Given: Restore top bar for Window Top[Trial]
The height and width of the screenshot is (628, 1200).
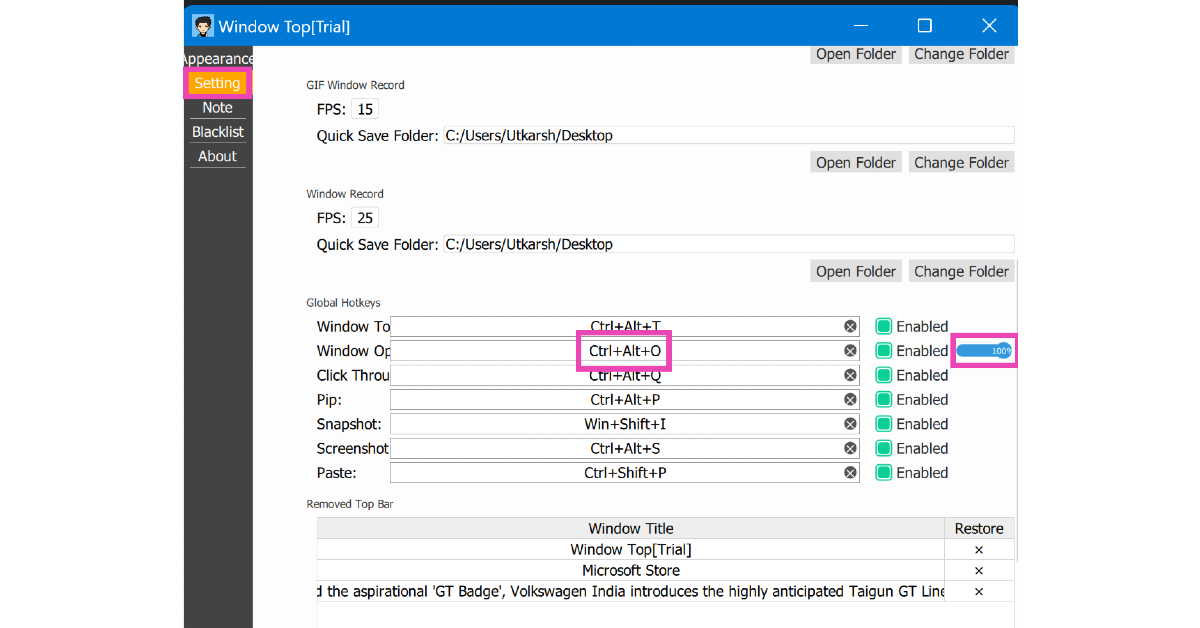Looking at the screenshot, I should point(978,549).
